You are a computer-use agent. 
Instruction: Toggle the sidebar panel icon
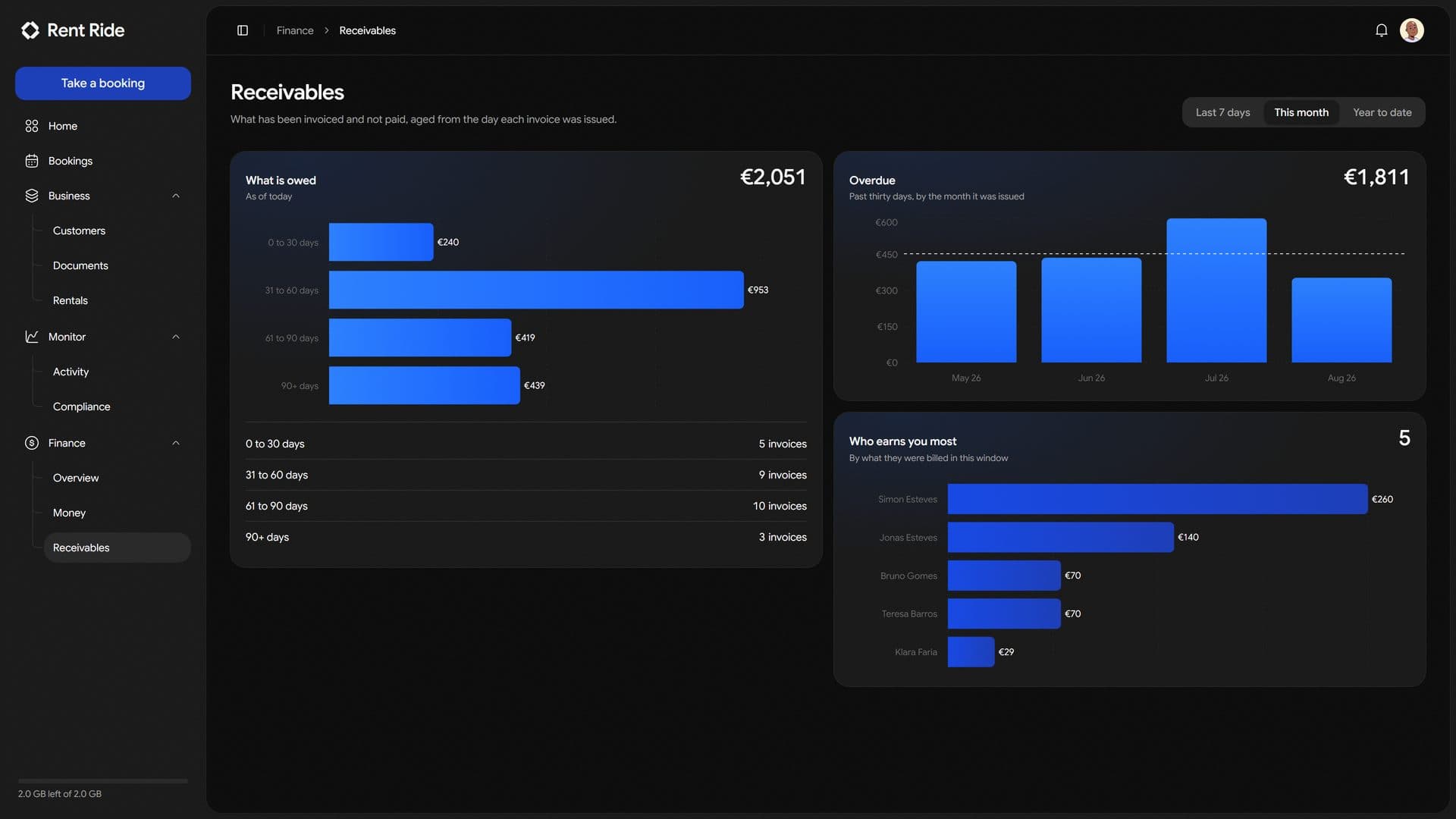pos(243,30)
